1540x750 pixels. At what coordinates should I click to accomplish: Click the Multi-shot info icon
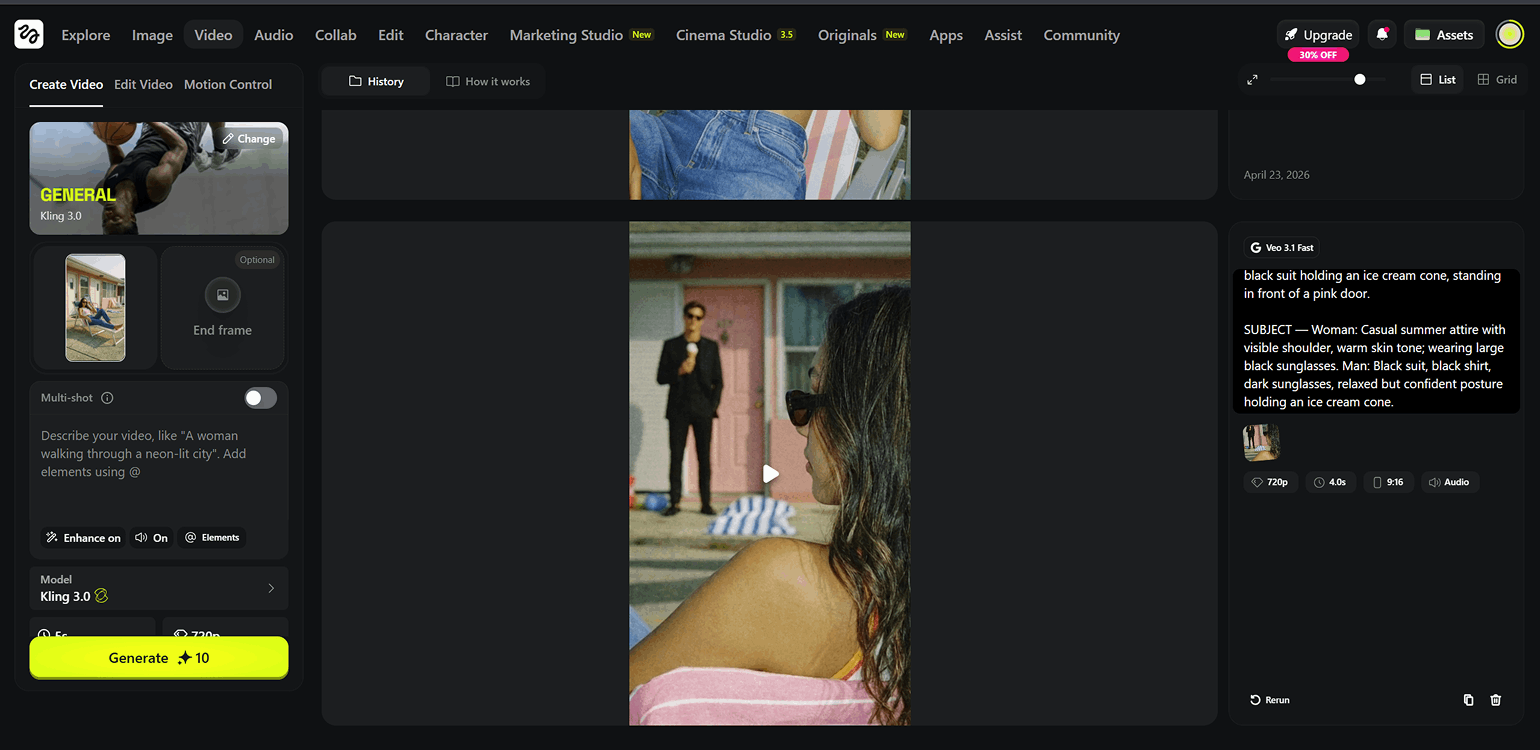point(107,398)
